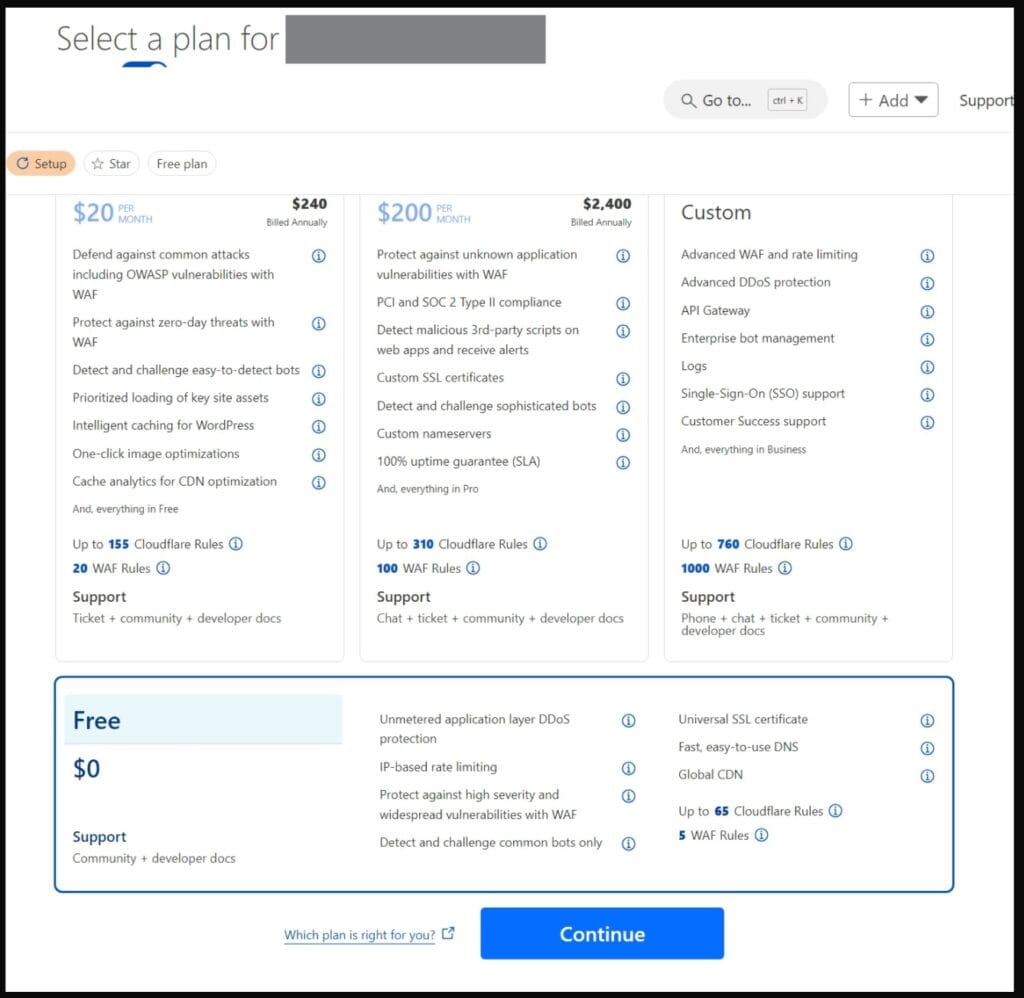
Task: Click external link icon after "Which plan is right for you?"
Action: click(x=447, y=931)
